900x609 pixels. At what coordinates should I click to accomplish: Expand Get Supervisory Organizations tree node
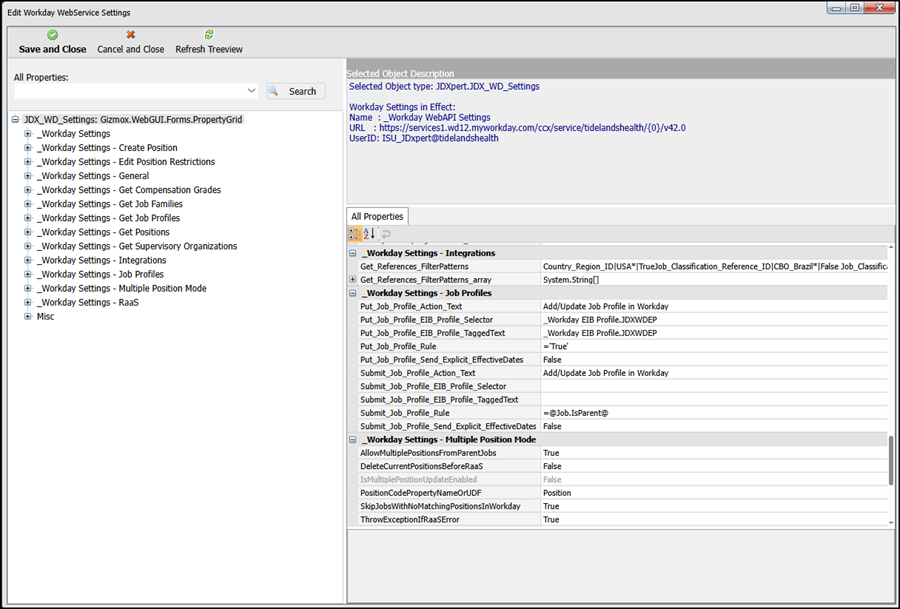click(x=28, y=246)
